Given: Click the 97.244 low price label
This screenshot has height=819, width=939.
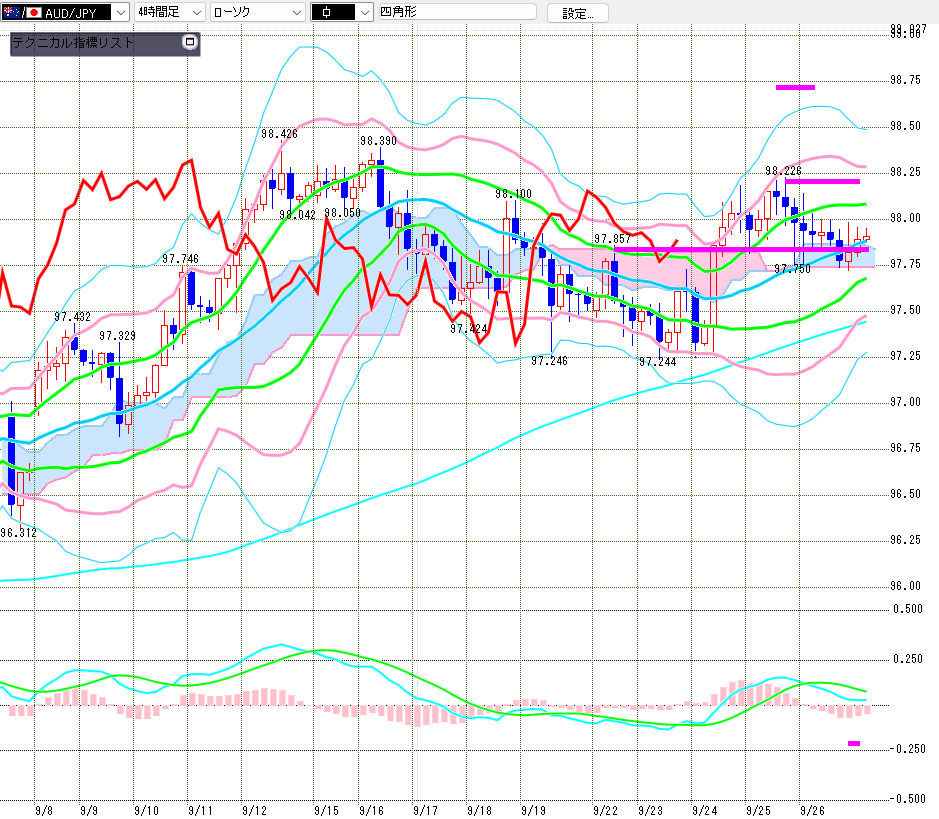Looking at the screenshot, I should click(658, 362).
